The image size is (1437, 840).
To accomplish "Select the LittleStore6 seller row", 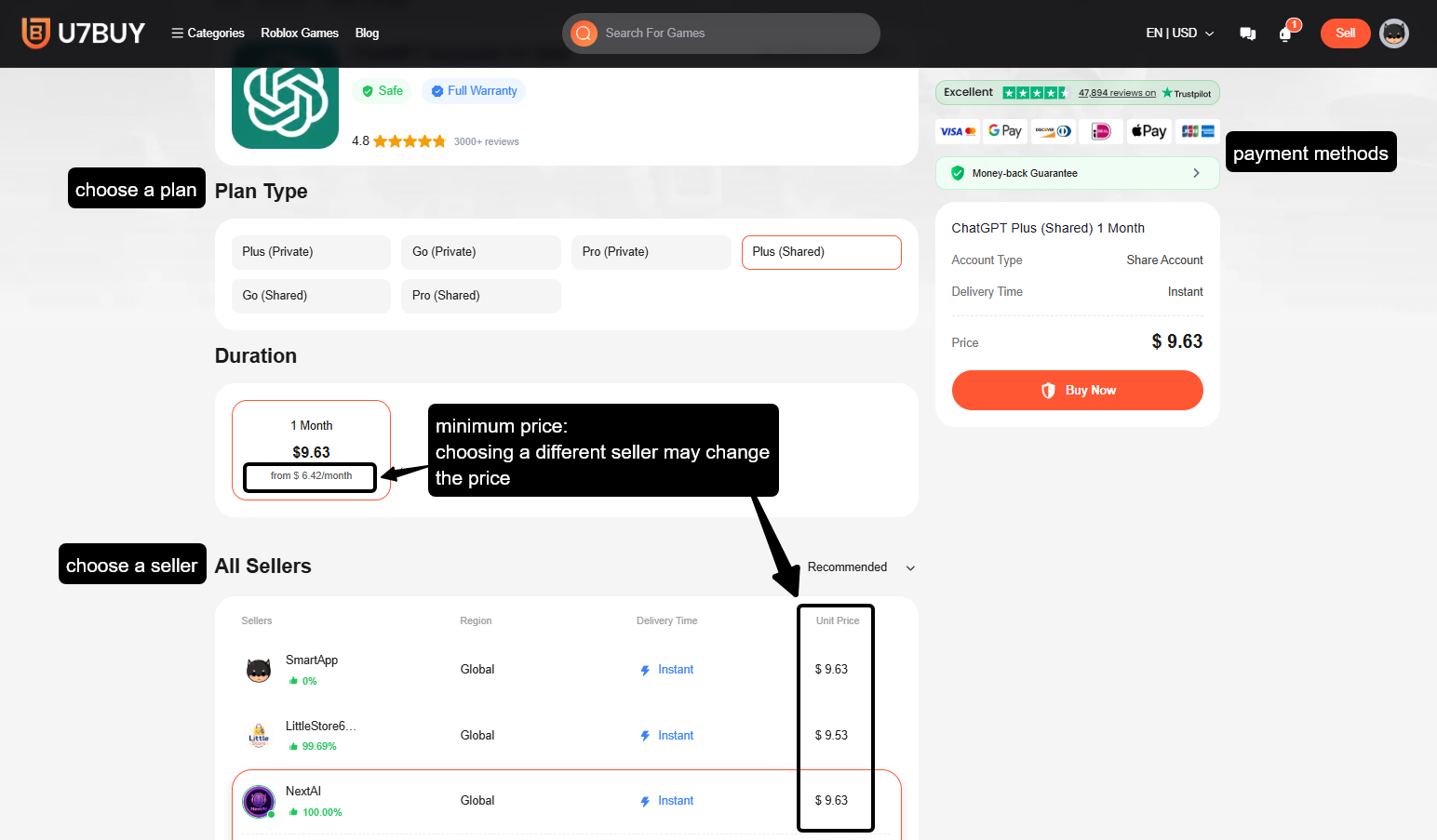I will pos(566,736).
